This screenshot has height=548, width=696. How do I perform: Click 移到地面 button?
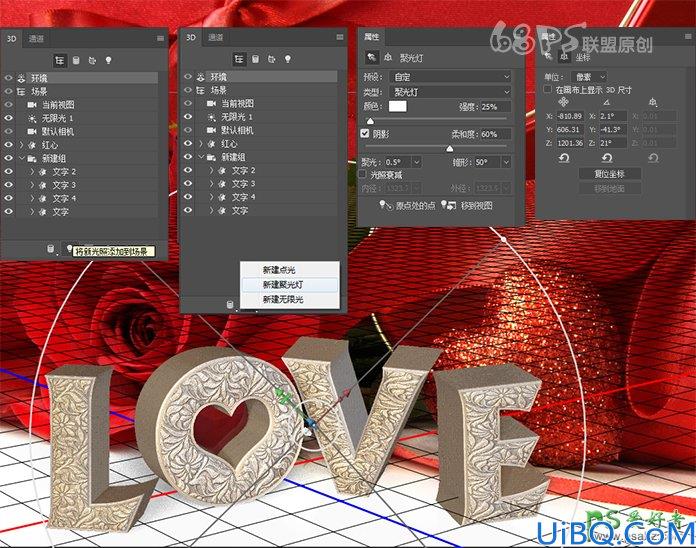(x=609, y=189)
